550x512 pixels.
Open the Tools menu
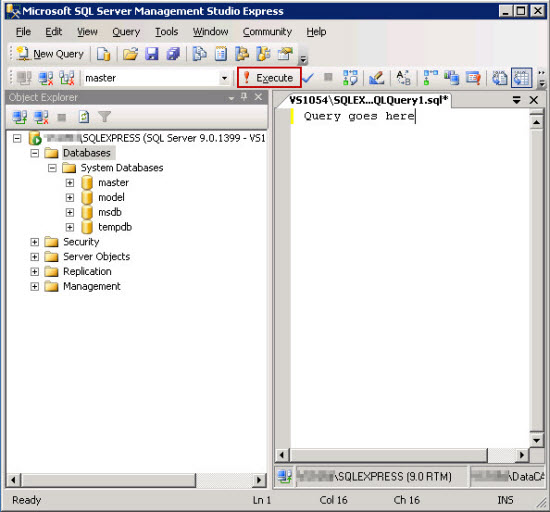(167, 32)
